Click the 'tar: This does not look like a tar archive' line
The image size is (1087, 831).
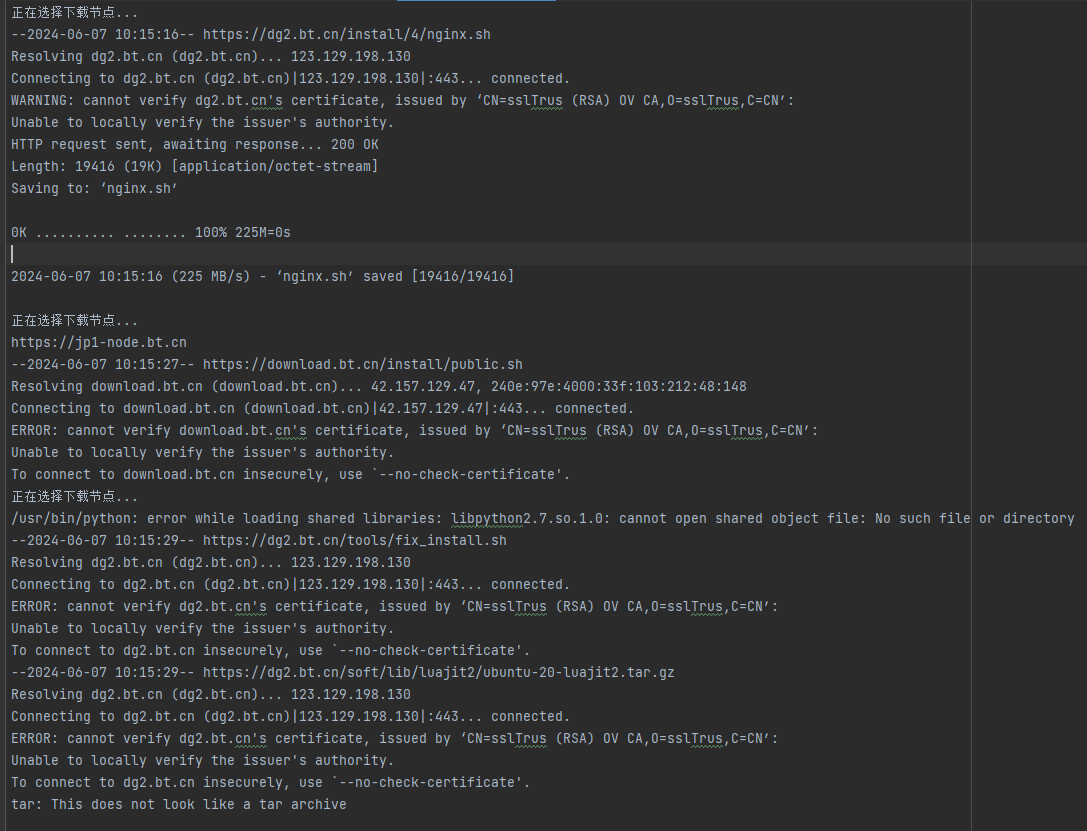[179, 805]
